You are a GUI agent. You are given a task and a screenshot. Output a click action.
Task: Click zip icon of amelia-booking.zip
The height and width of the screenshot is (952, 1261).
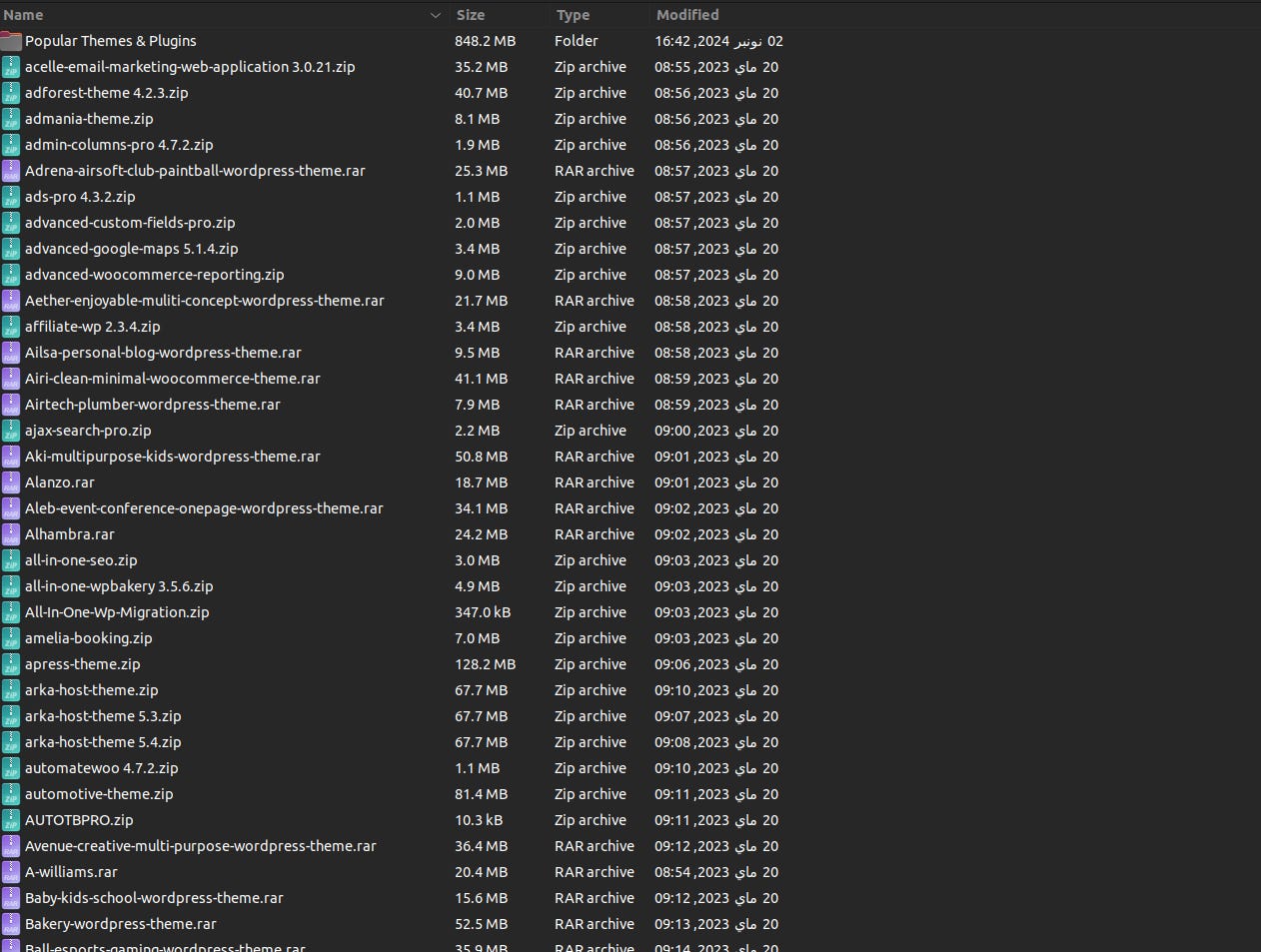pos(11,638)
